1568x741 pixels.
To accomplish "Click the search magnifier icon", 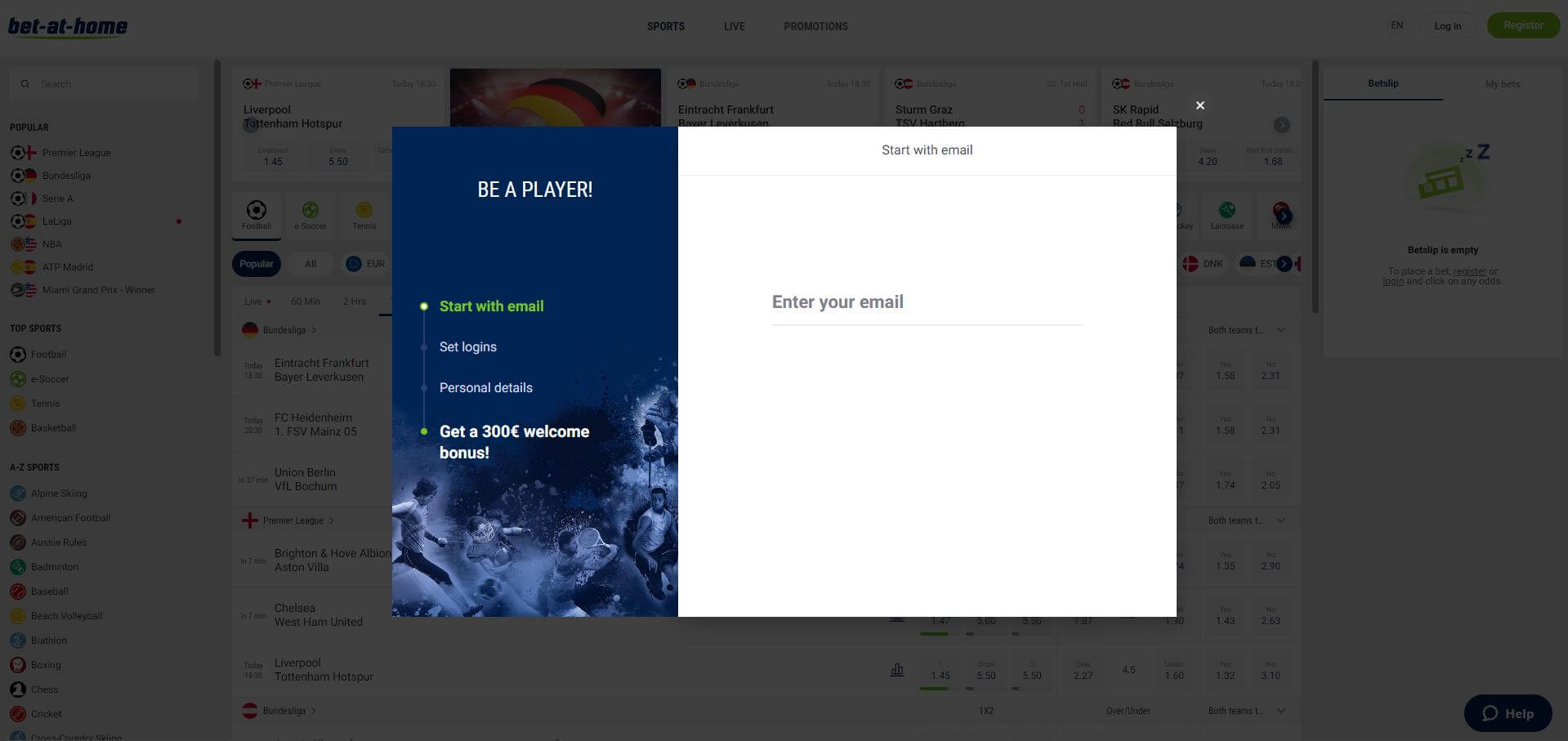I will coord(25,83).
